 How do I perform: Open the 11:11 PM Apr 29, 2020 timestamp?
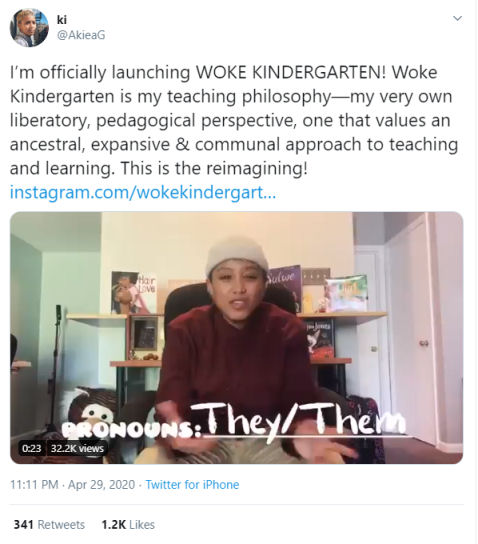coord(72,484)
